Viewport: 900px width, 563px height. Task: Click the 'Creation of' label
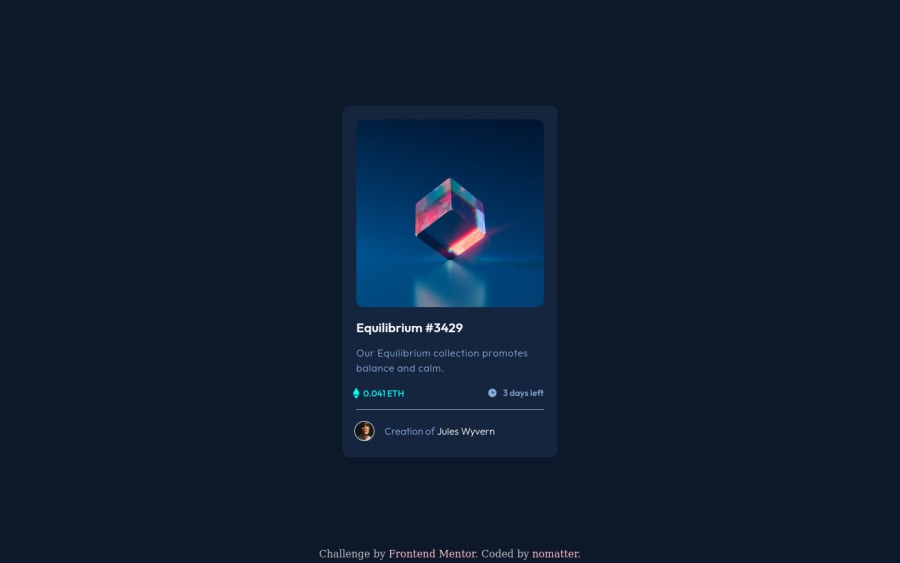click(409, 432)
